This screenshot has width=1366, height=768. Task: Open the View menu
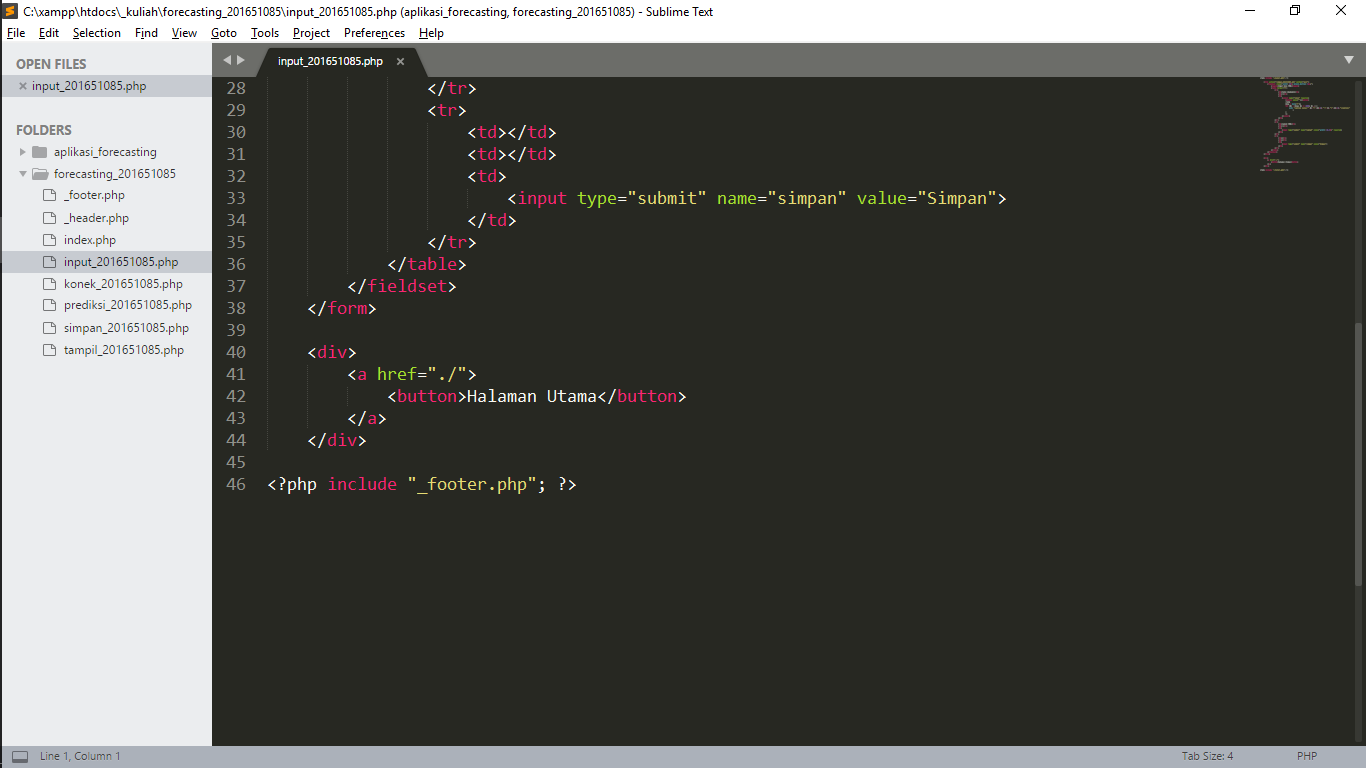[184, 33]
